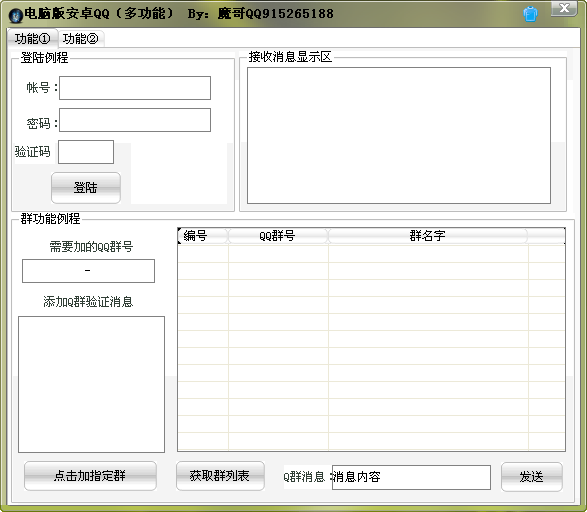Click the 需要加的QQ群号 label
Viewport: 587px width, 512px height.
pos(91,247)
